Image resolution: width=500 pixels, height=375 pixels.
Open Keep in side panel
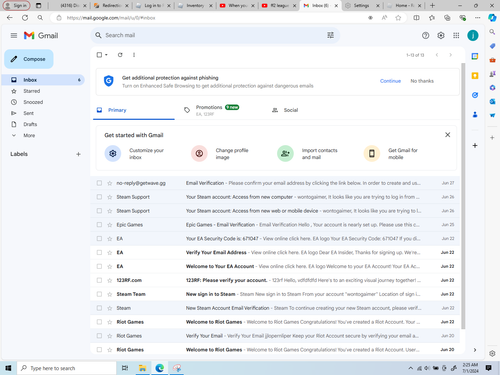coord(475,76)
